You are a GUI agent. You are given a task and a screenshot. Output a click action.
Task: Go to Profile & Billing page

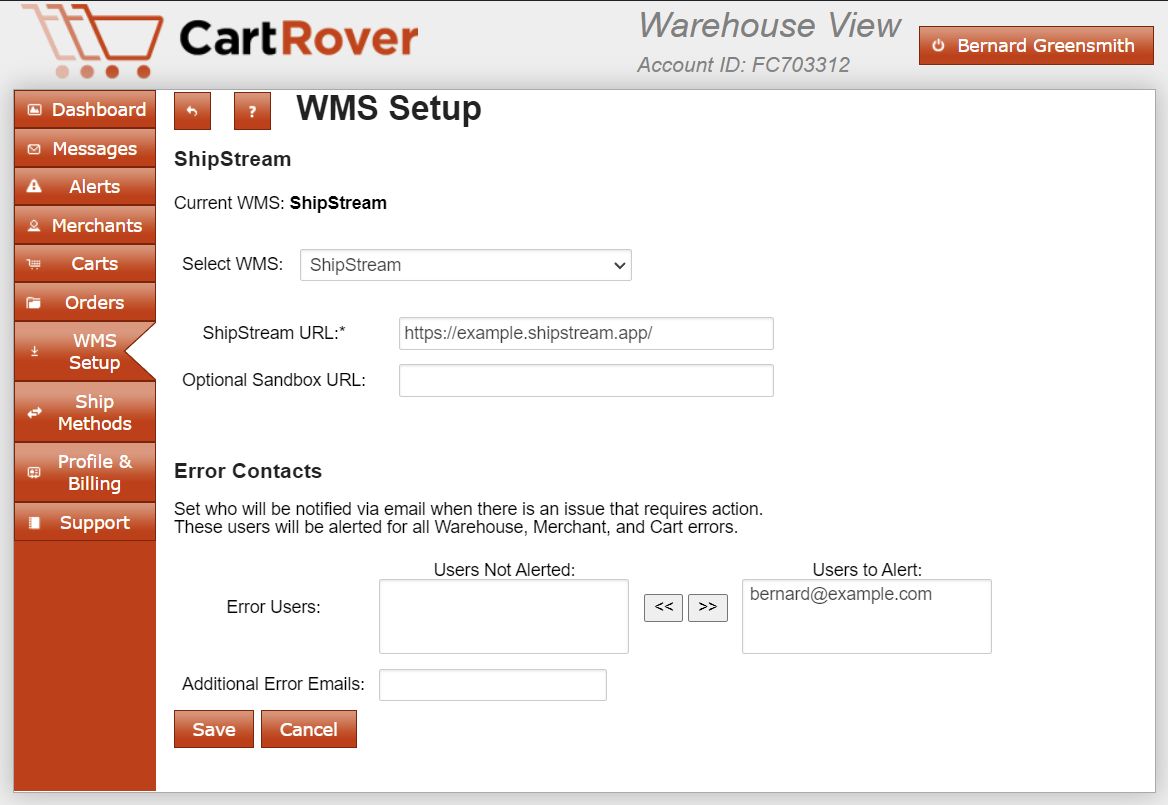pyautogui.click(x=85, y=473)
